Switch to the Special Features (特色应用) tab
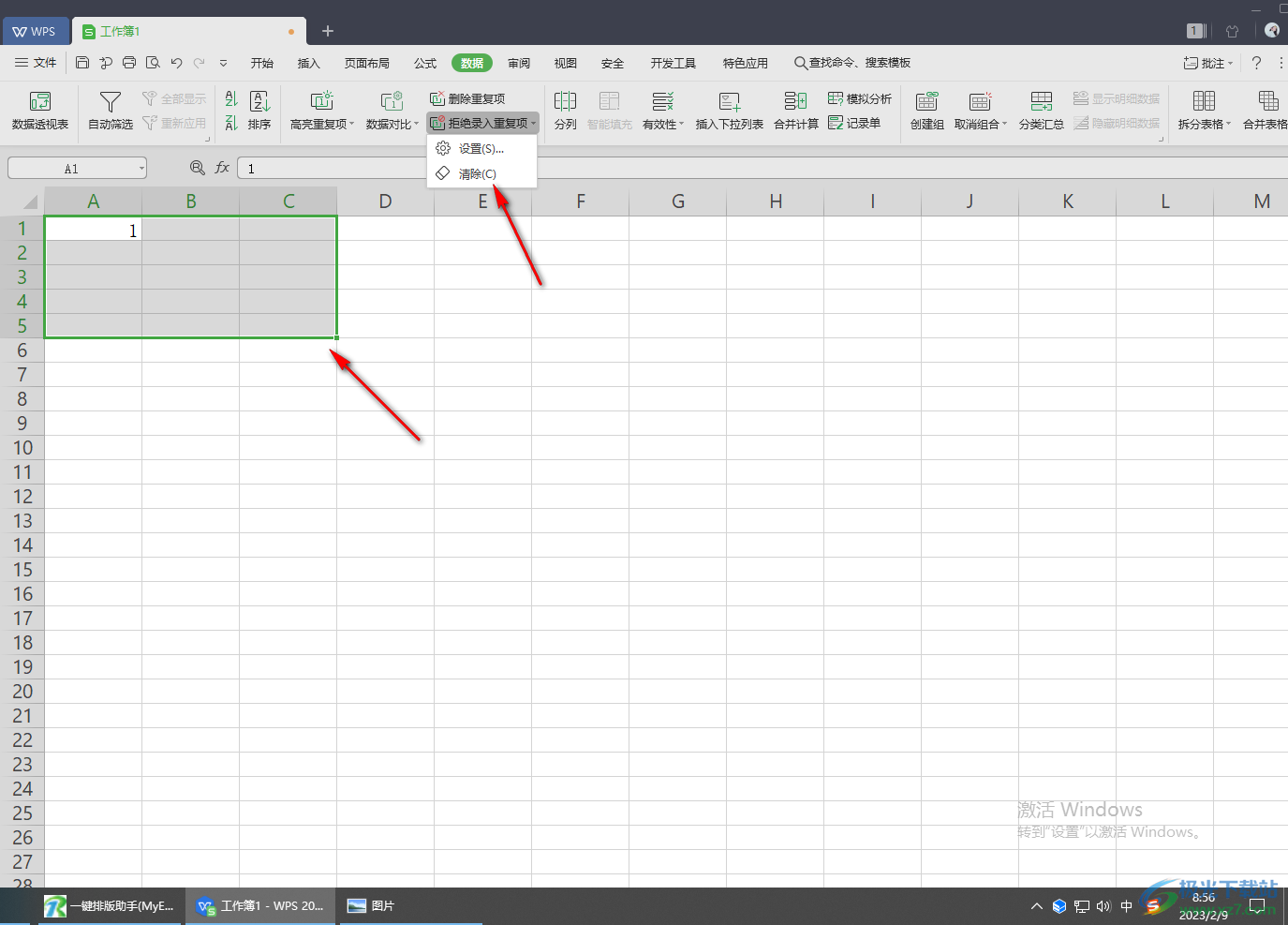 [x=746, y=63]
